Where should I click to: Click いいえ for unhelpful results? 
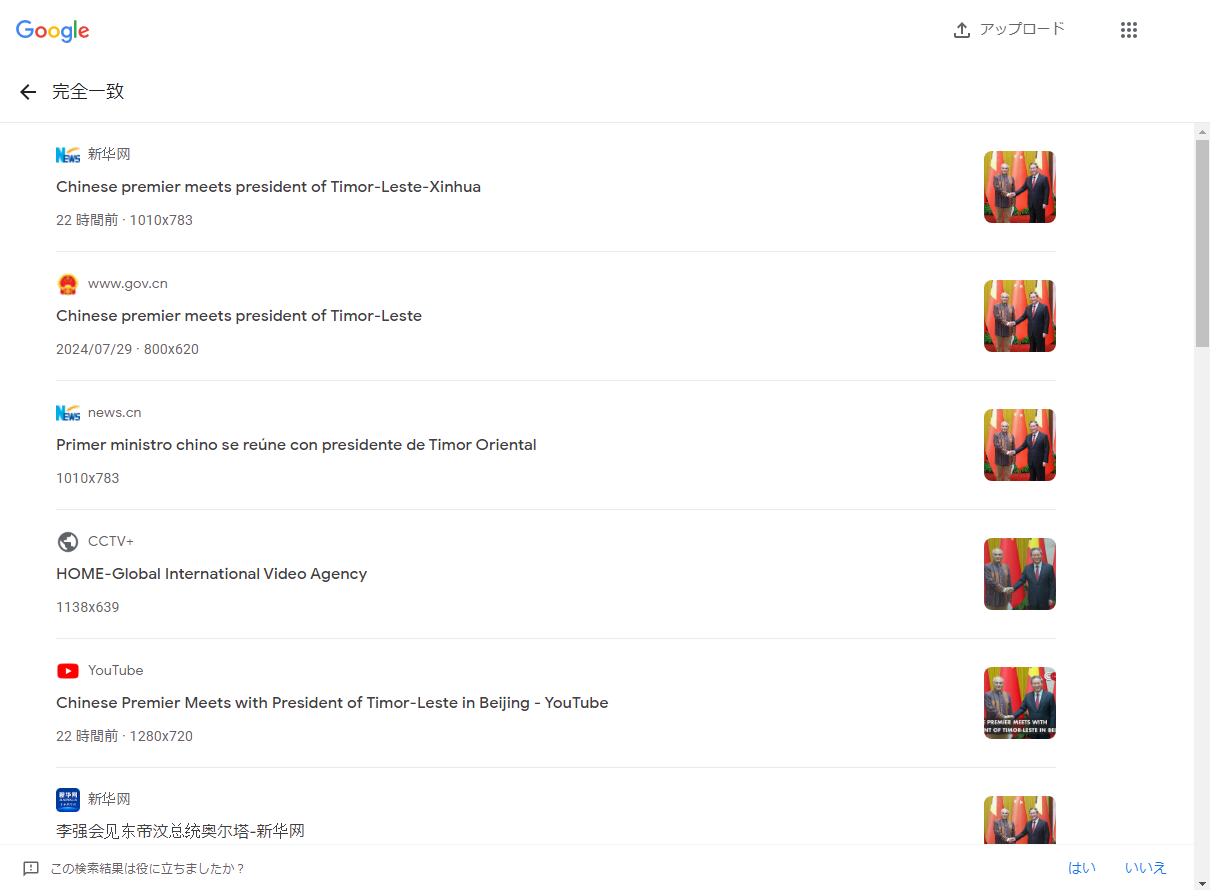coord(1145,868)
